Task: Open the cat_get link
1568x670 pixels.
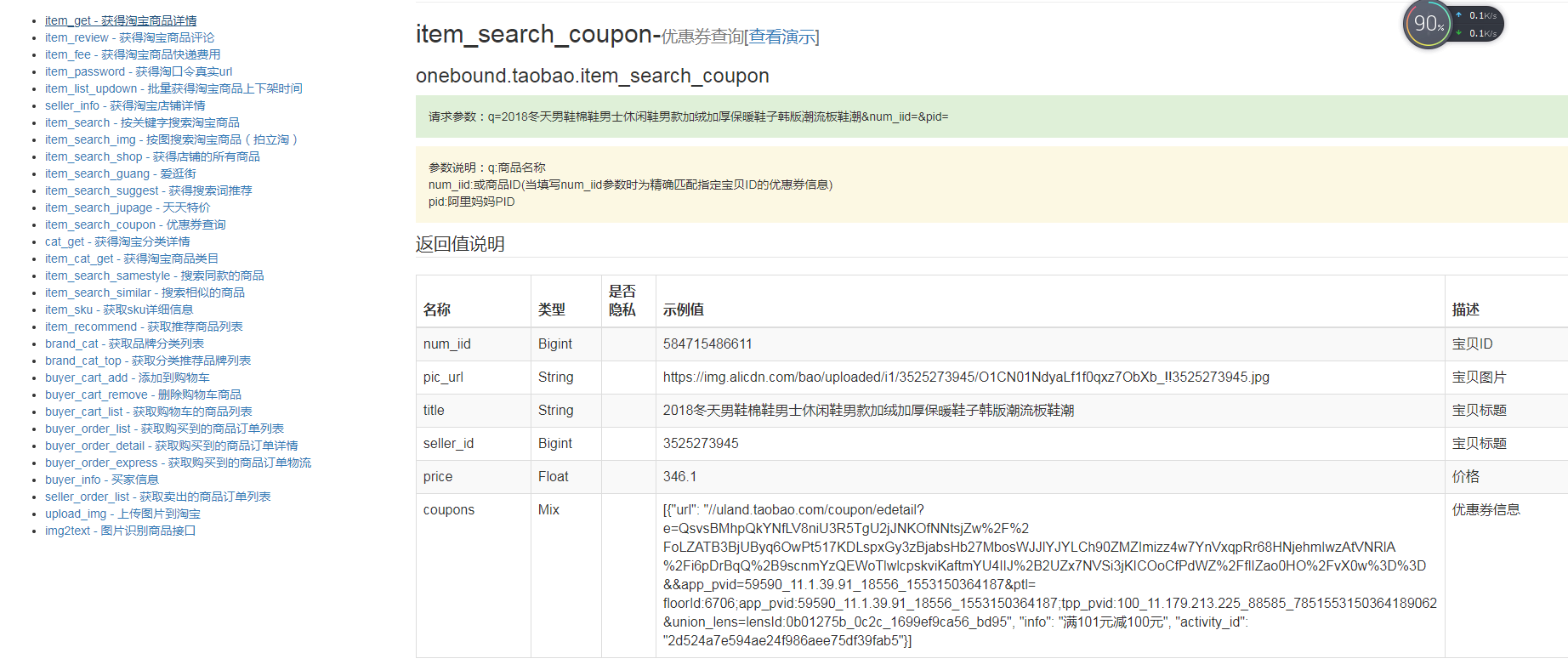Action: click(117, 241)
